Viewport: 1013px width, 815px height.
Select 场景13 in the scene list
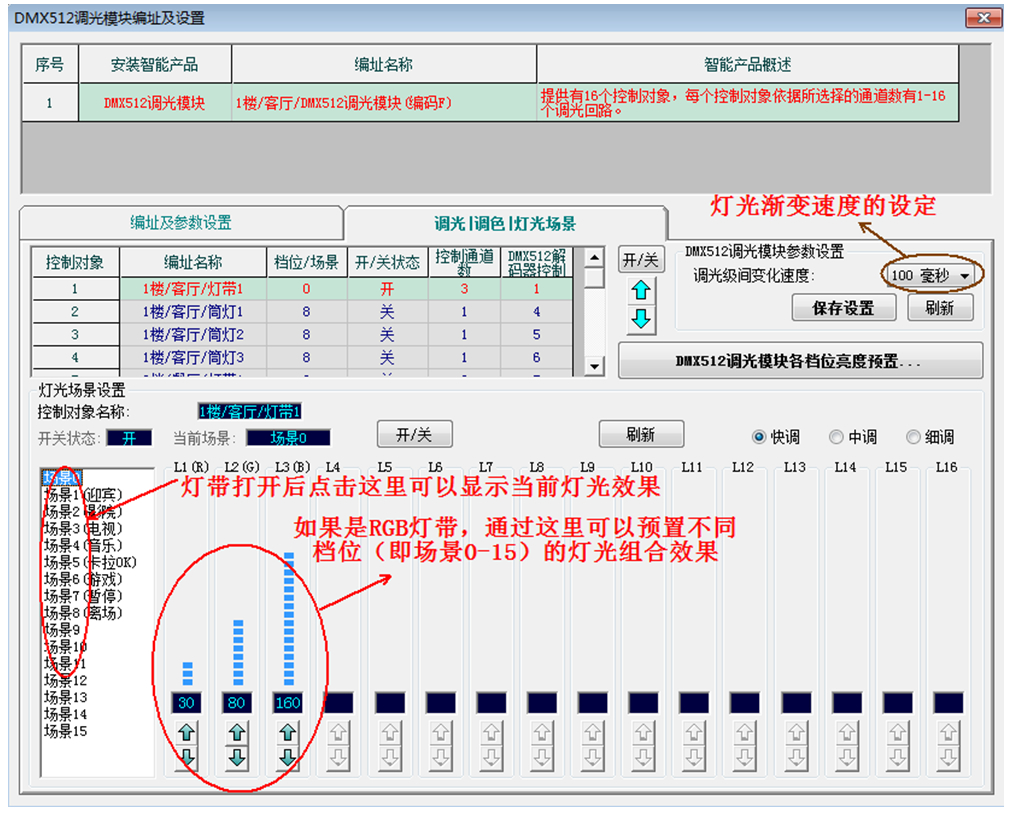pos(65,697)
